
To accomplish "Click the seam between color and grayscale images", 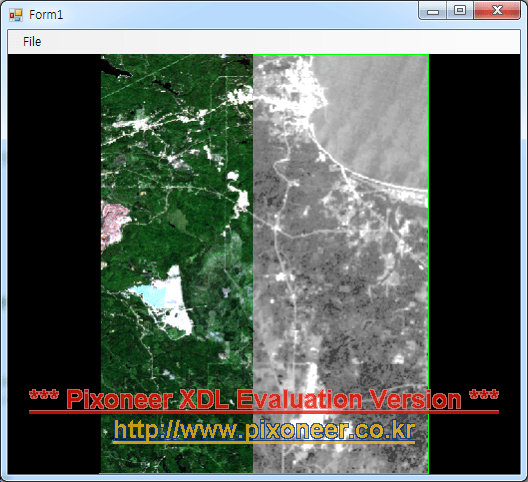I will tap(253, 264).
